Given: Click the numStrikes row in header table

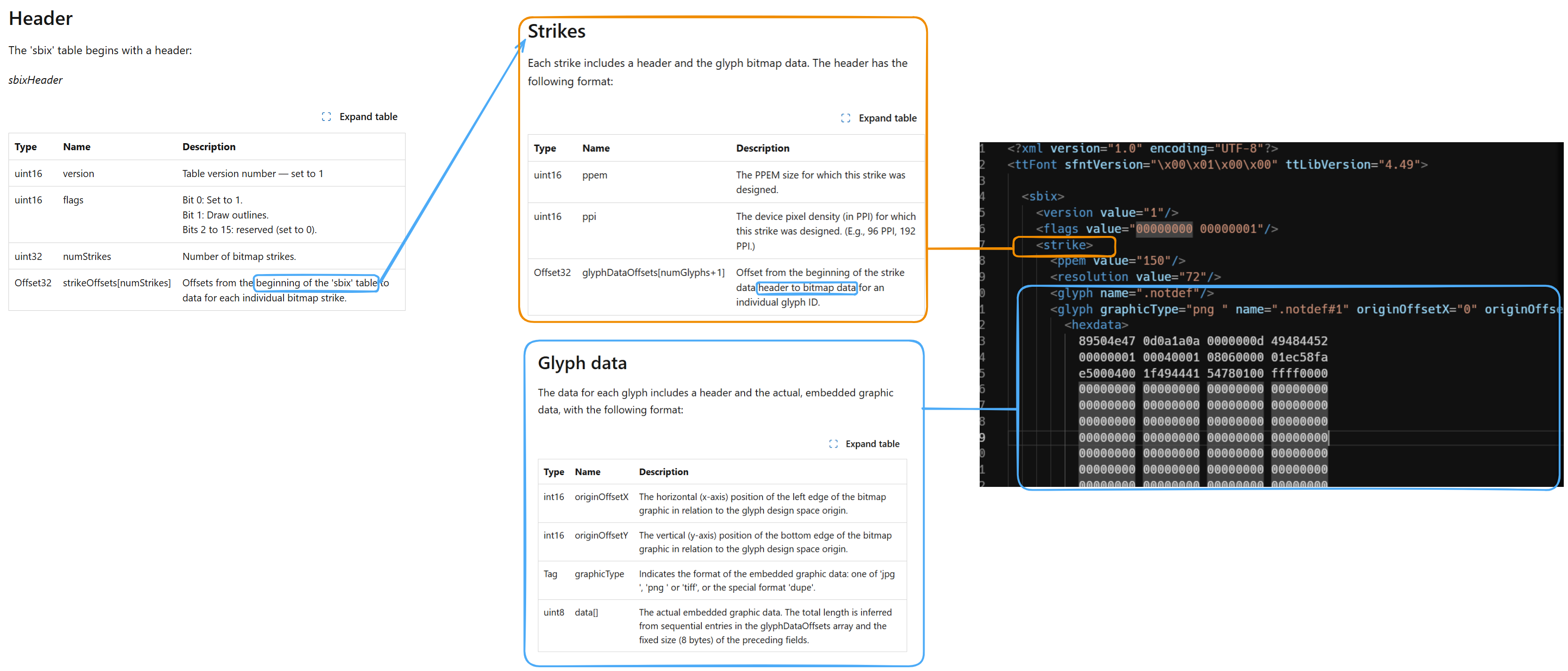Looking at the screenshot, I should point(206,256).
